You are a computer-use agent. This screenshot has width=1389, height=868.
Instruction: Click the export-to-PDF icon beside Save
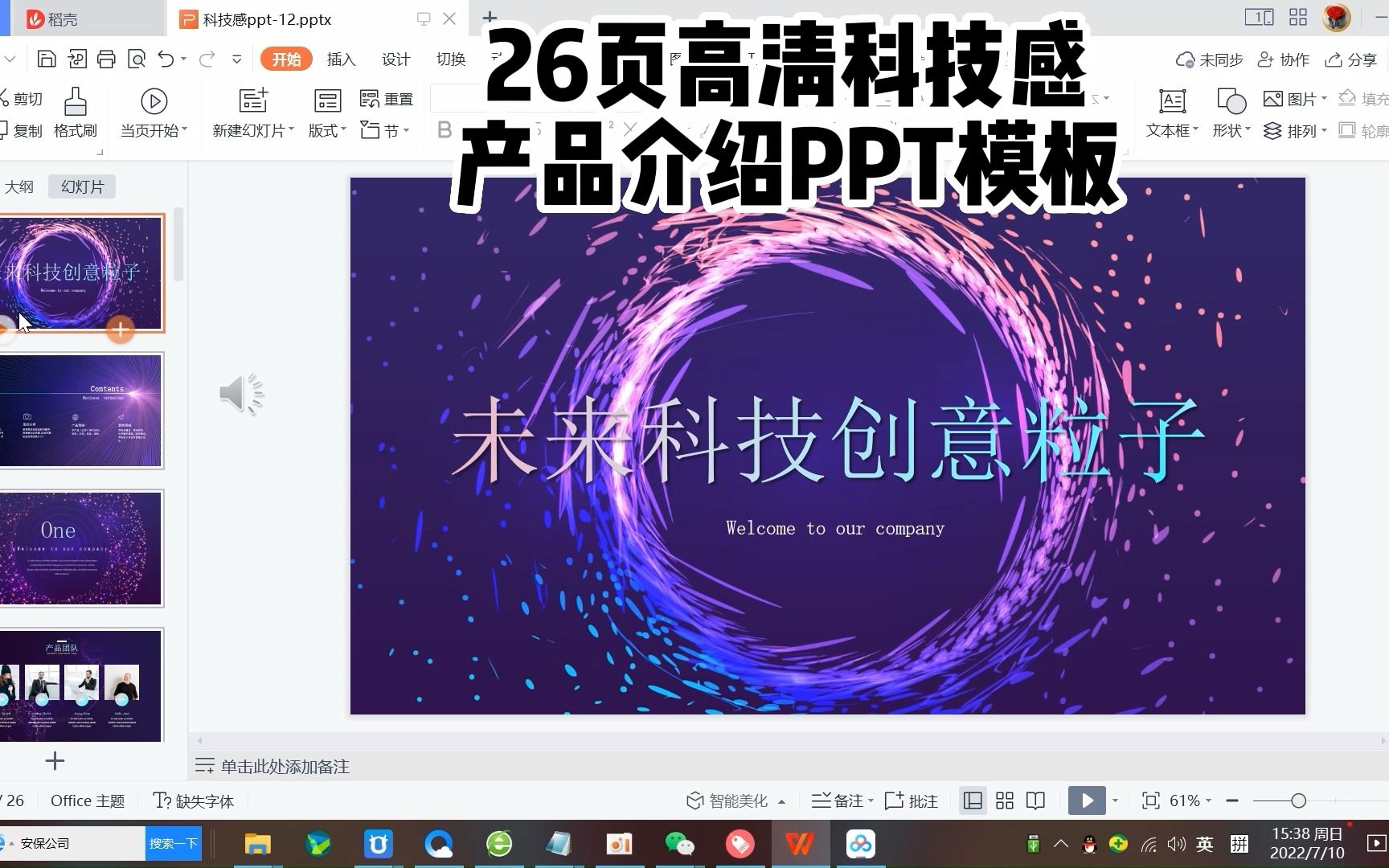click(x=77, y=59)
